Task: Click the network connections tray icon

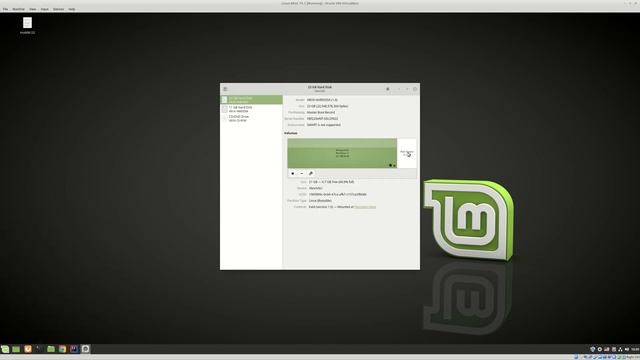Action: (620, 349)
